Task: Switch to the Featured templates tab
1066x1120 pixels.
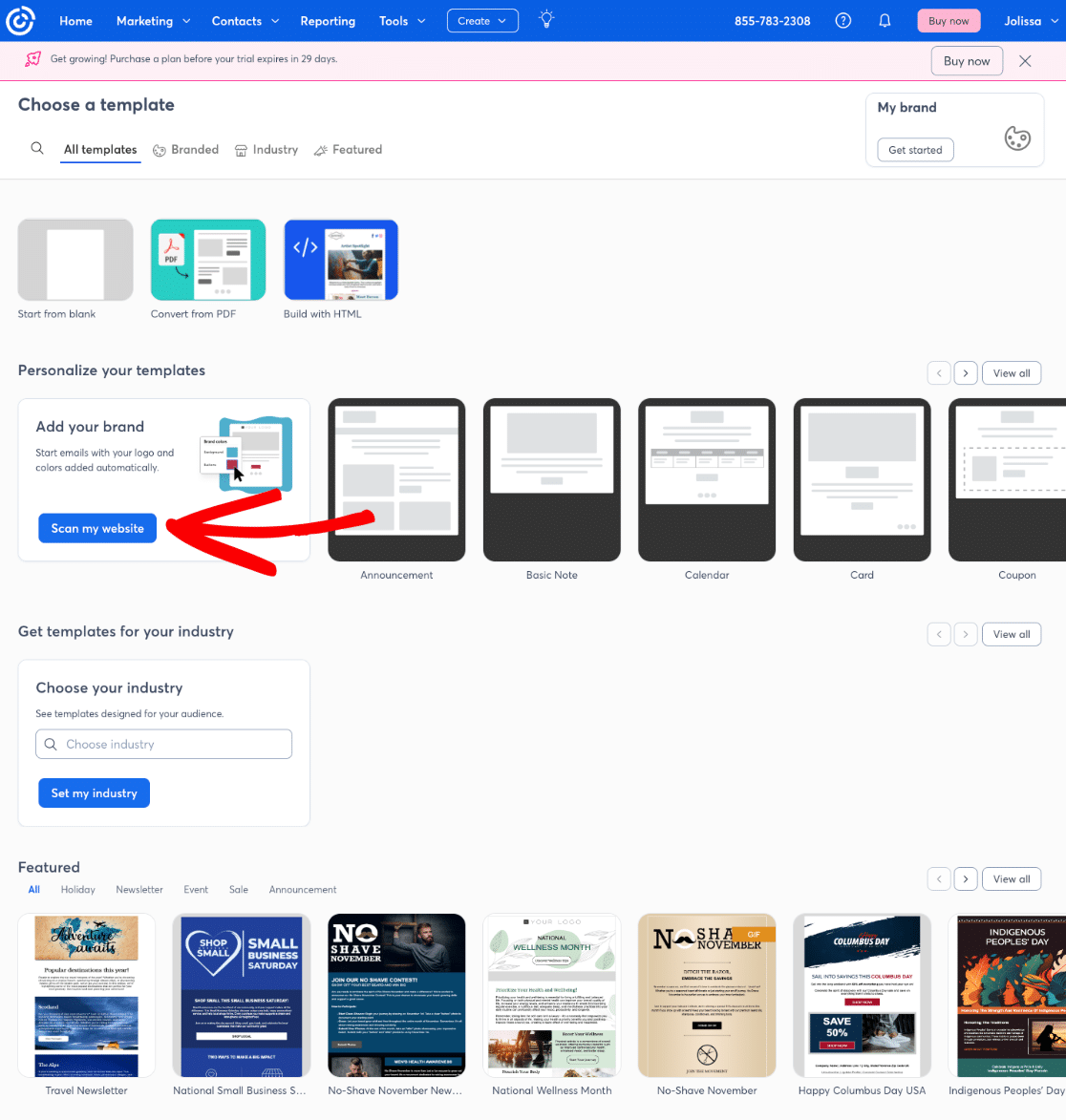Action: click(348, 150)
